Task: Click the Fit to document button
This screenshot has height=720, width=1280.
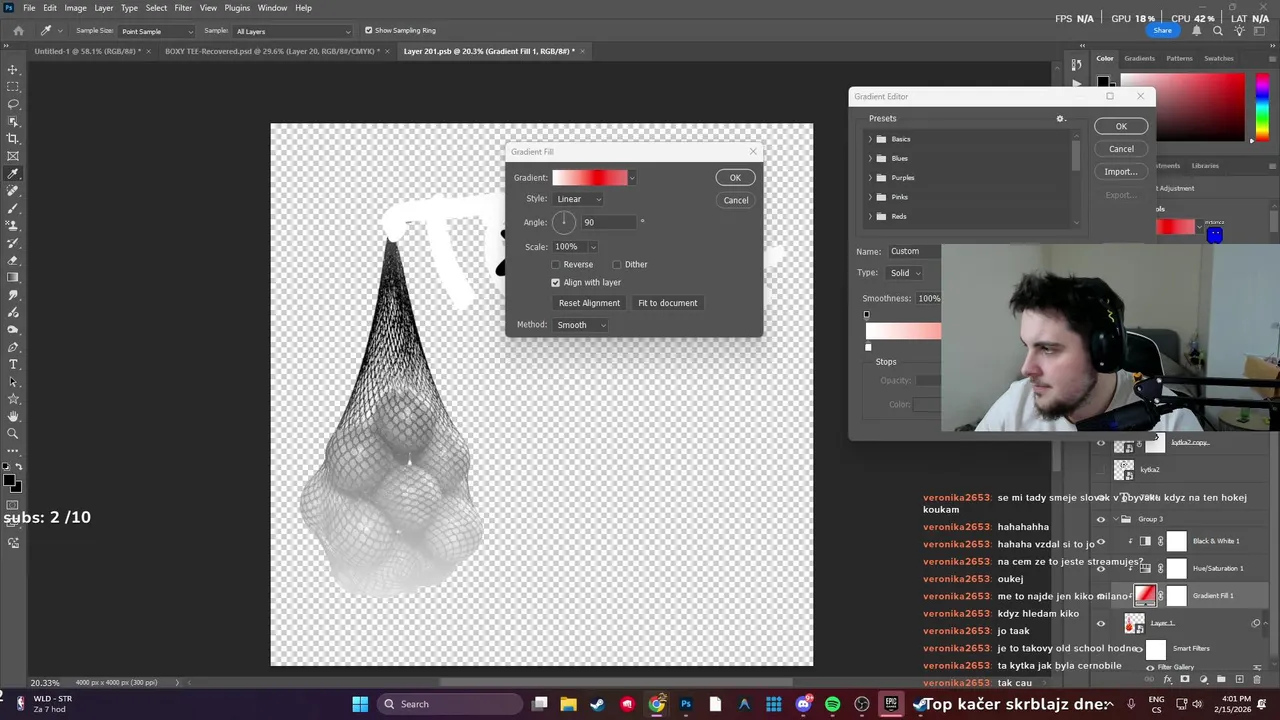Action: (667, 303)
